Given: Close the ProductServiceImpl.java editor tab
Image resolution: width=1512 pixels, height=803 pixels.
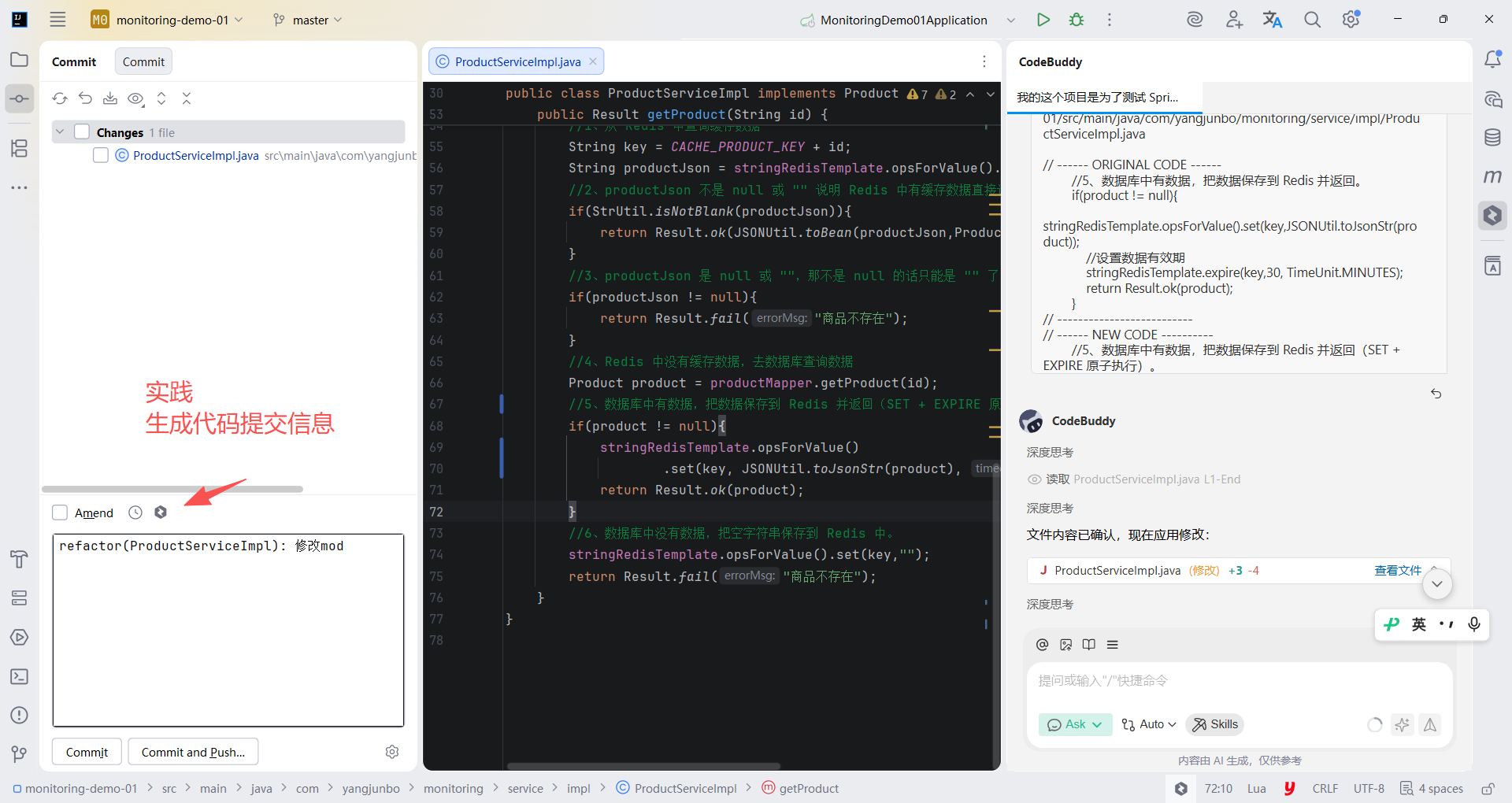Looking at the screenshot, I should (x=593, y=61).
